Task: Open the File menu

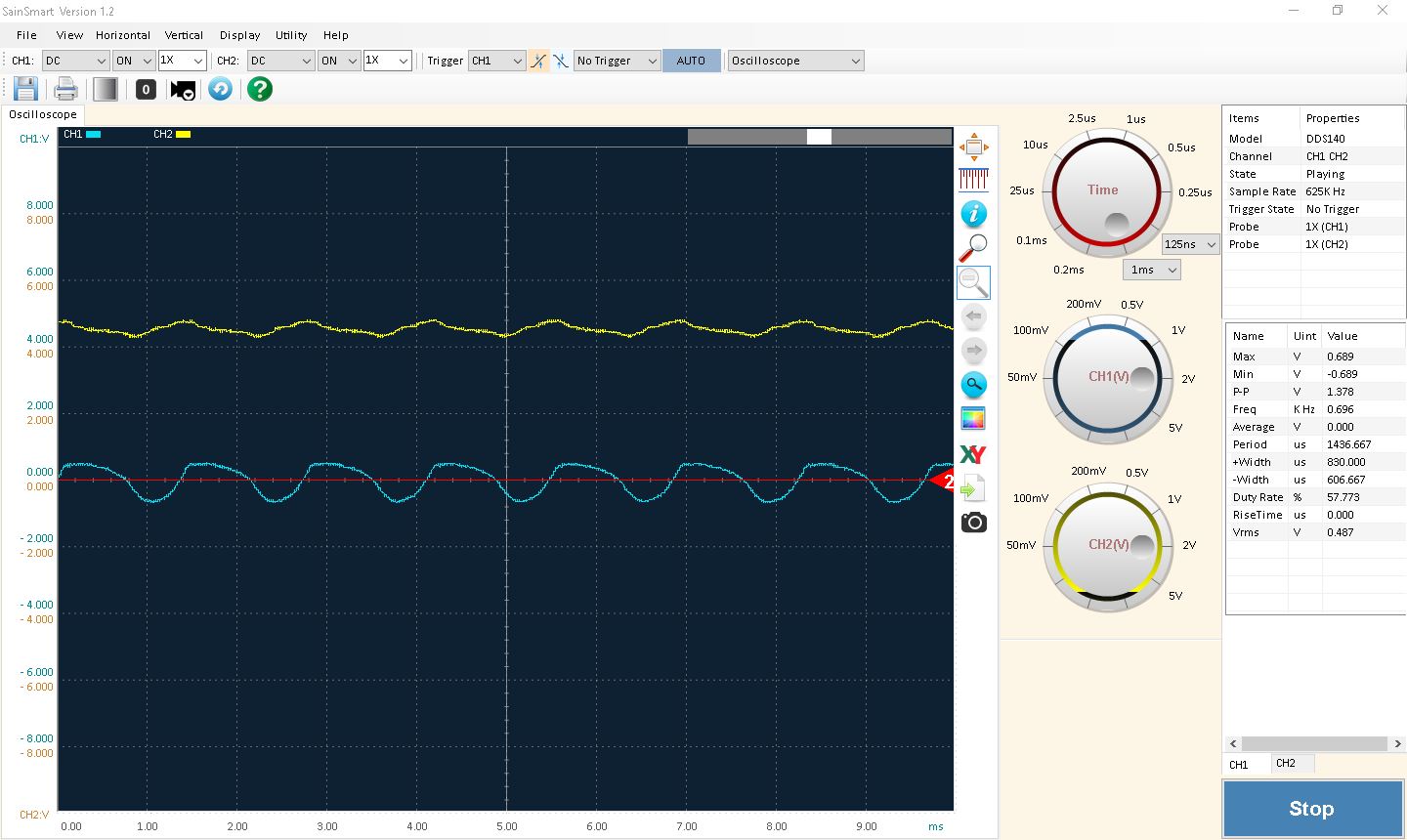Action: coord(26,35)
